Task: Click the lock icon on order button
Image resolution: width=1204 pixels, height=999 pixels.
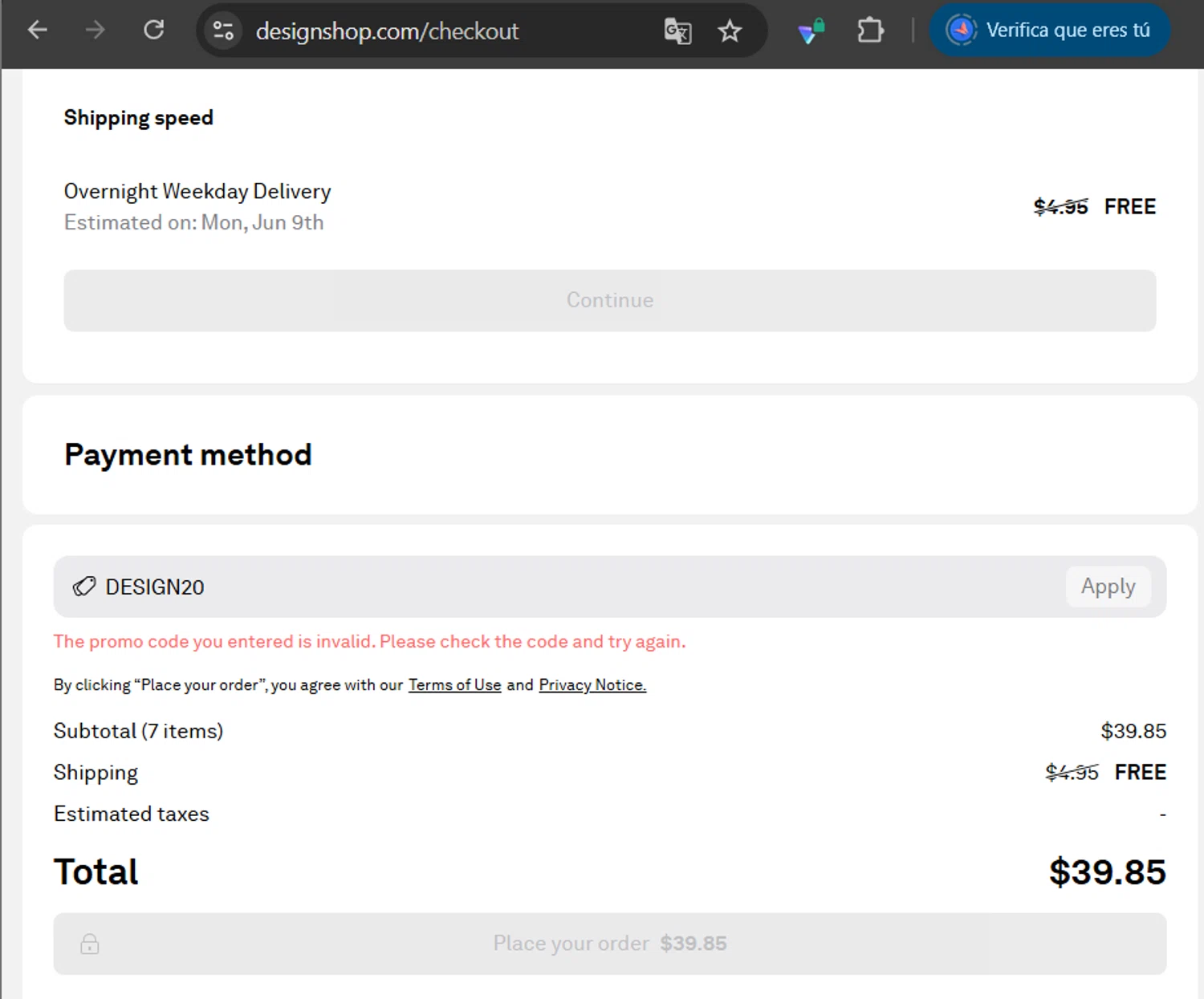Action: (90, 944)
